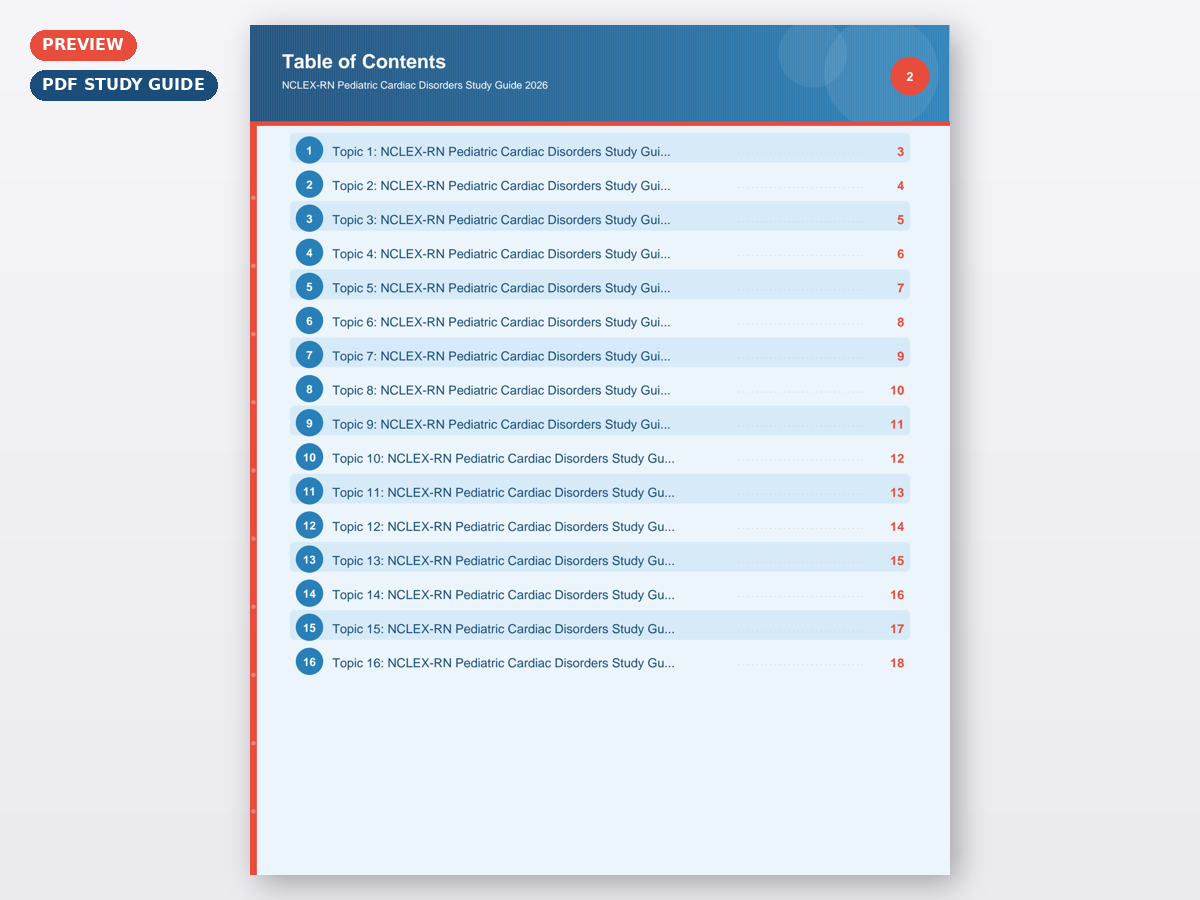Open the Topic 3 entry title
Viewport: 1200px width, 900px height.
[501, 220]
